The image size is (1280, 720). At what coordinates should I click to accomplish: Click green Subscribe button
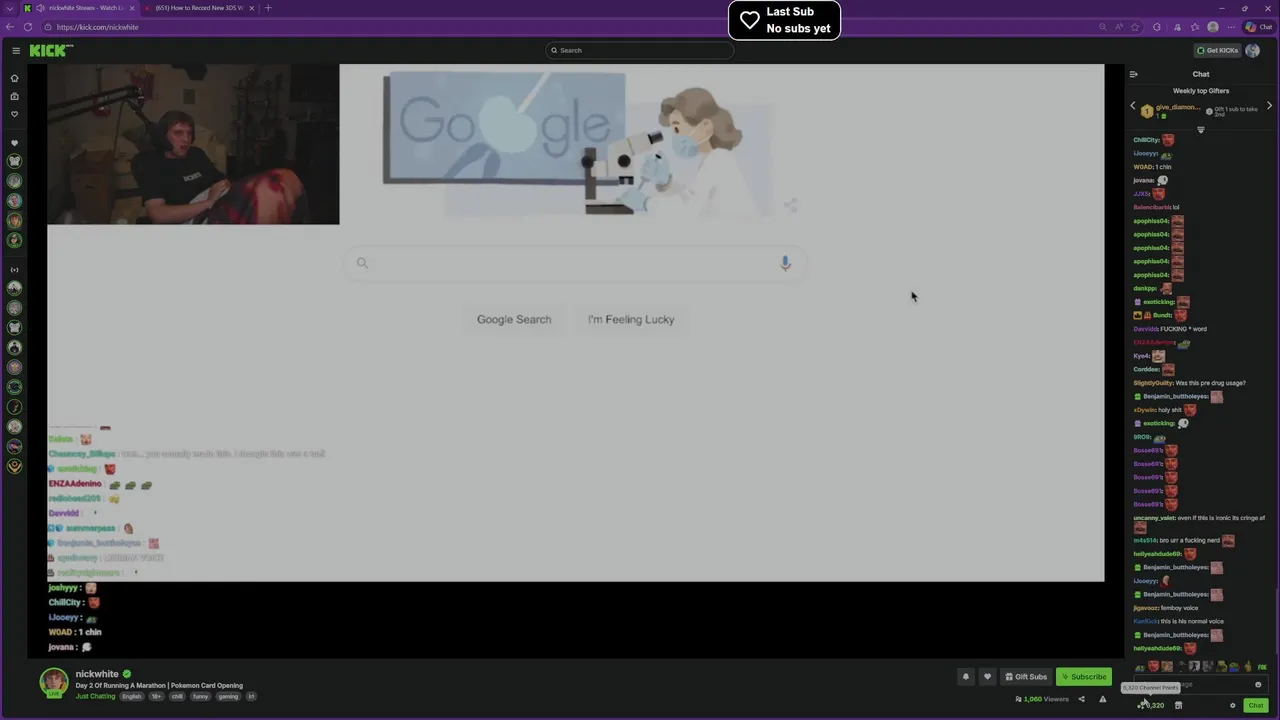tap(1084, 677)
